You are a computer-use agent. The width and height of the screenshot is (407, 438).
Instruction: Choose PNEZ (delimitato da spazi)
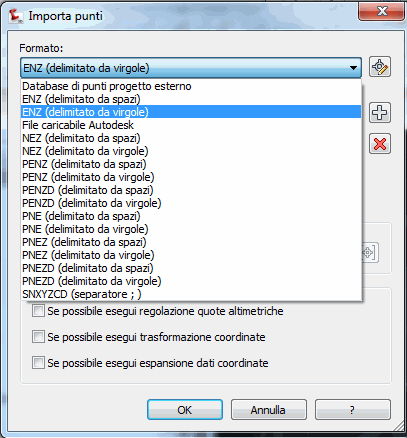(191, 242)
